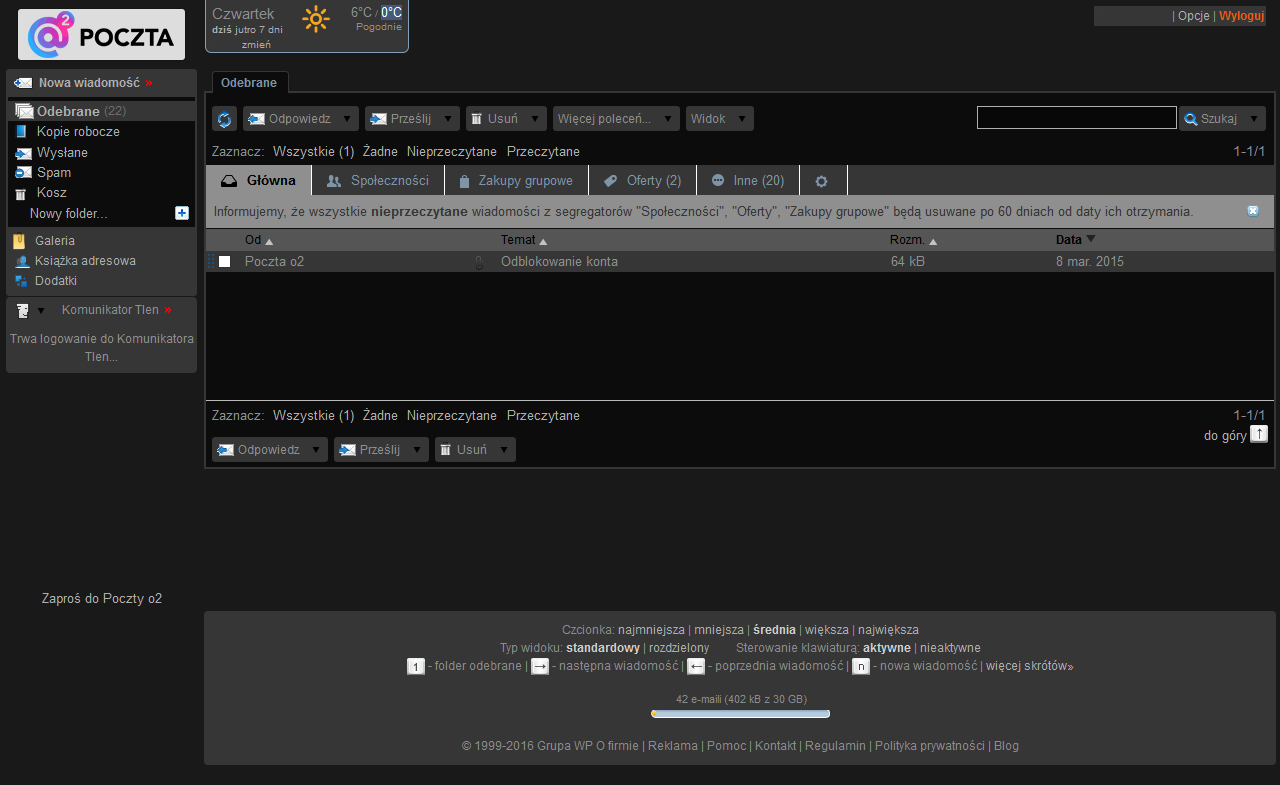Switch view type to rozdzielony

(679, 648)
